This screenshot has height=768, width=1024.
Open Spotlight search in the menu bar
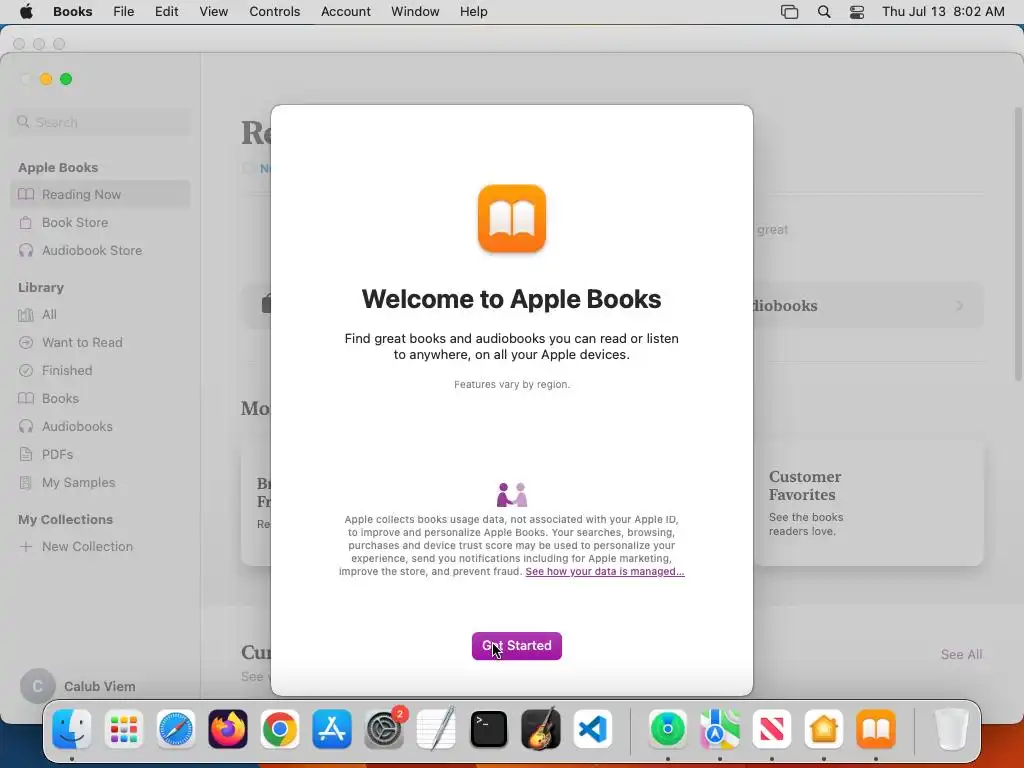pos(824,12)
